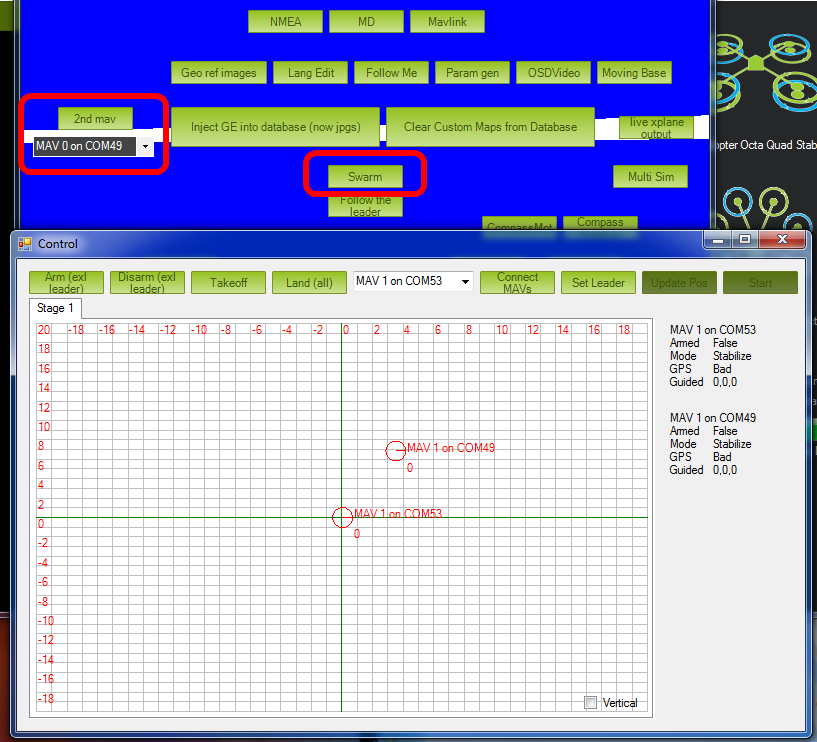Screen dimensions: 817x742
Task: Click Clear Custom Maps from Database
Action: [x=490, y=127]
